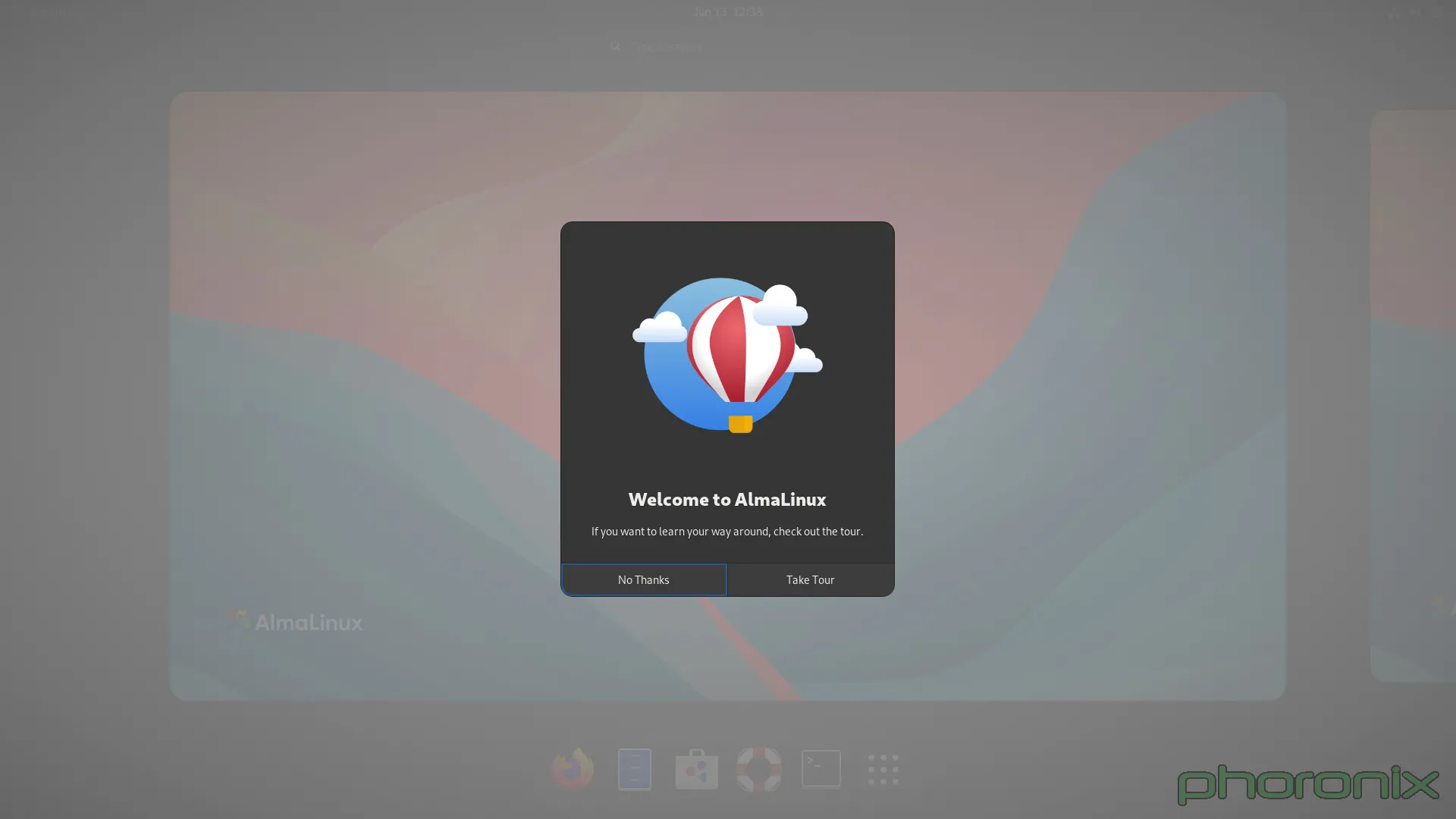Click the search magnifier icon
The image size is (1456, 819).
615,46
